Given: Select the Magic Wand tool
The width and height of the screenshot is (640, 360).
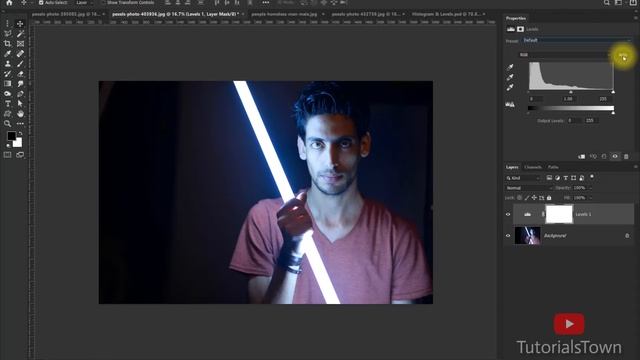Looking at the screenshot, I should click(x=20, y=33).
